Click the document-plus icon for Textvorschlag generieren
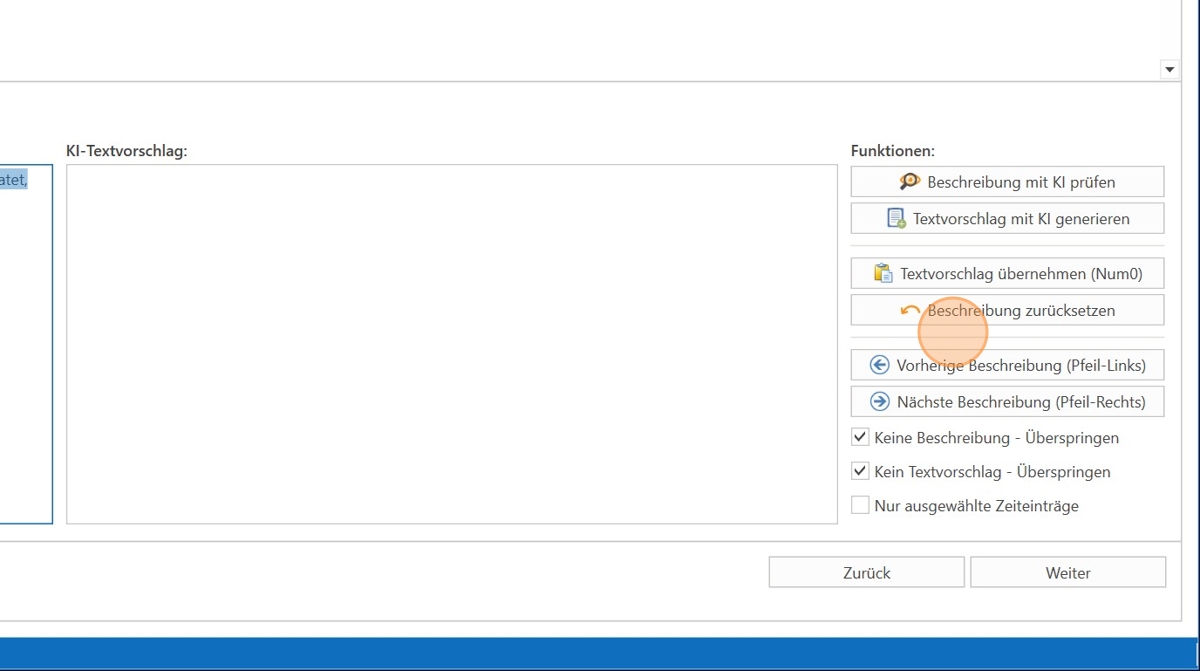Image resolution: width=1200 pixels, height=671 pixels. (x=896, y=218)
